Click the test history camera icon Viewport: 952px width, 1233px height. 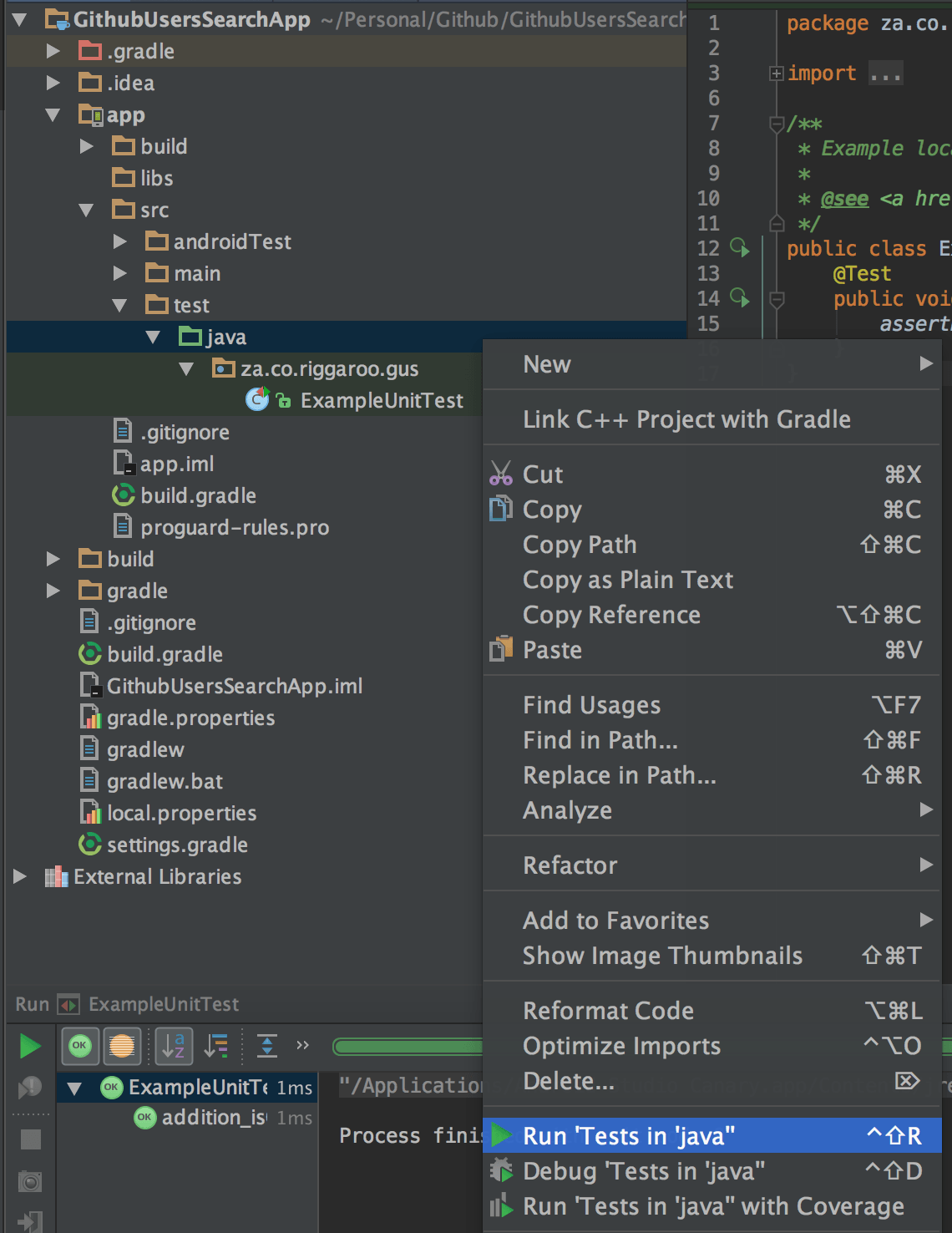[29, 1182]
